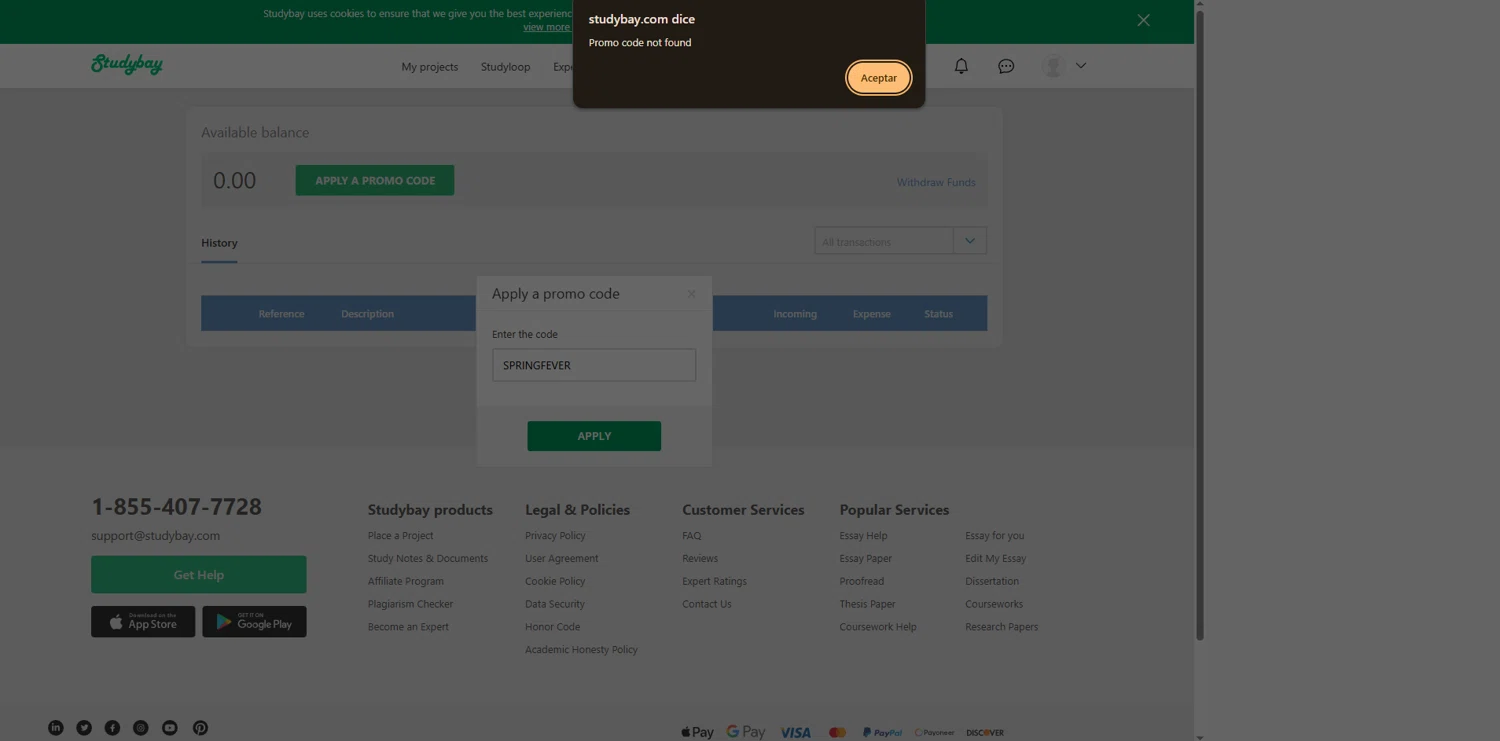
Task: Open the Coursework Help link
Action: [x=878, y=627]
